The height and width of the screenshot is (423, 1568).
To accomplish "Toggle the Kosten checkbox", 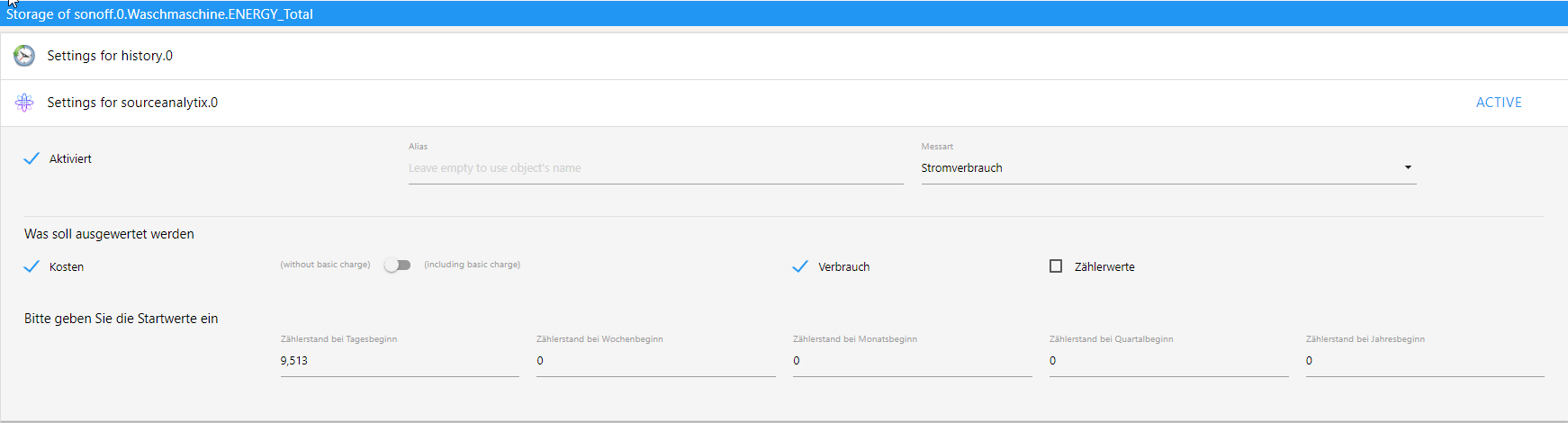I will [x=32, y=266].
